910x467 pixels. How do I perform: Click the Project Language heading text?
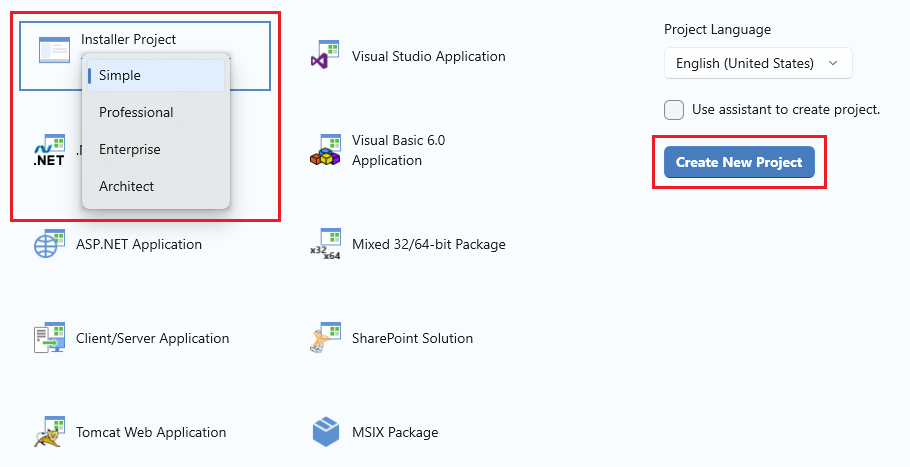(x=717, y=30)
